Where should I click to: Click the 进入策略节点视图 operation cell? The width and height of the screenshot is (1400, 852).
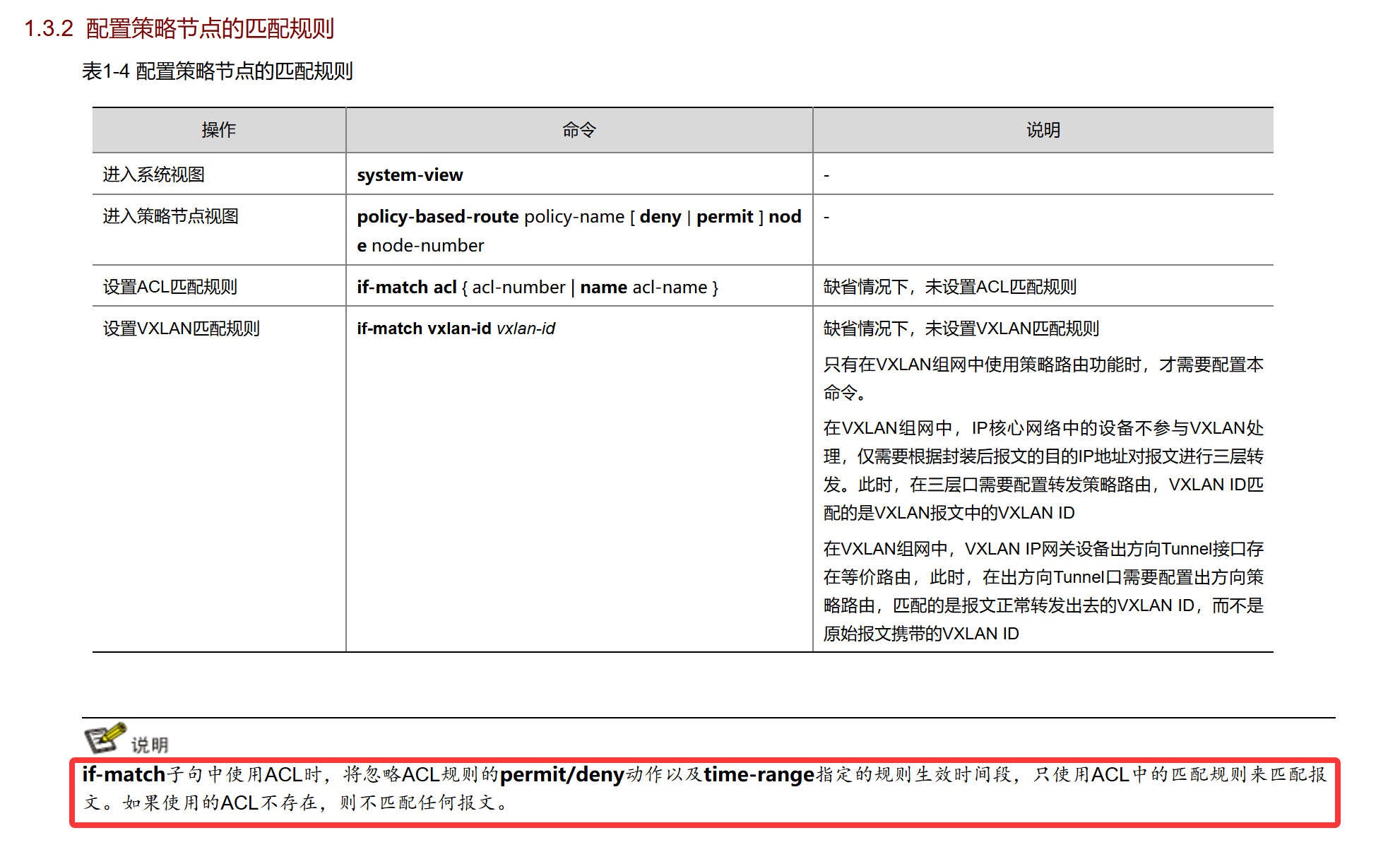[170, 216]
